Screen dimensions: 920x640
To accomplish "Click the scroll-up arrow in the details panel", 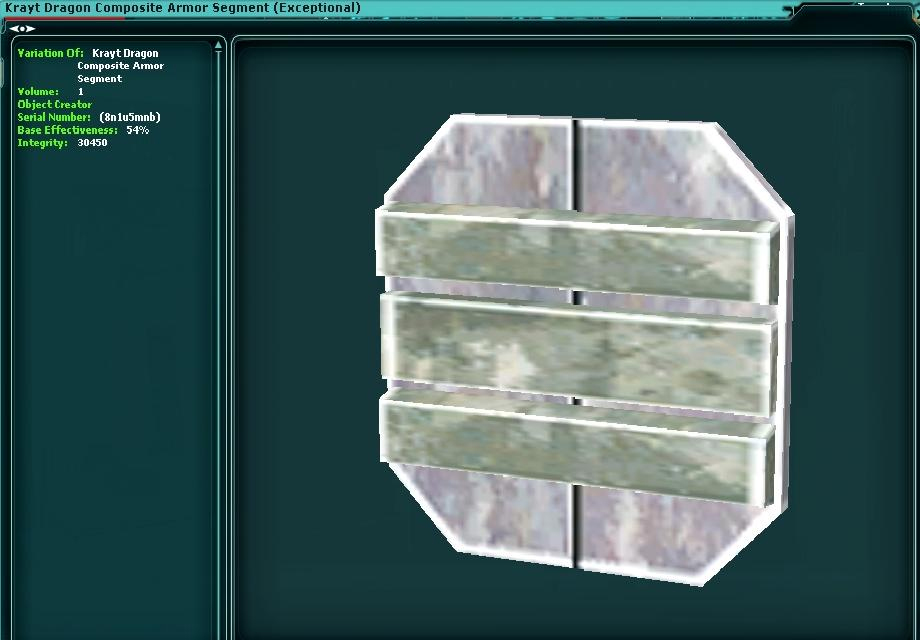I will [x=216, y=45].
